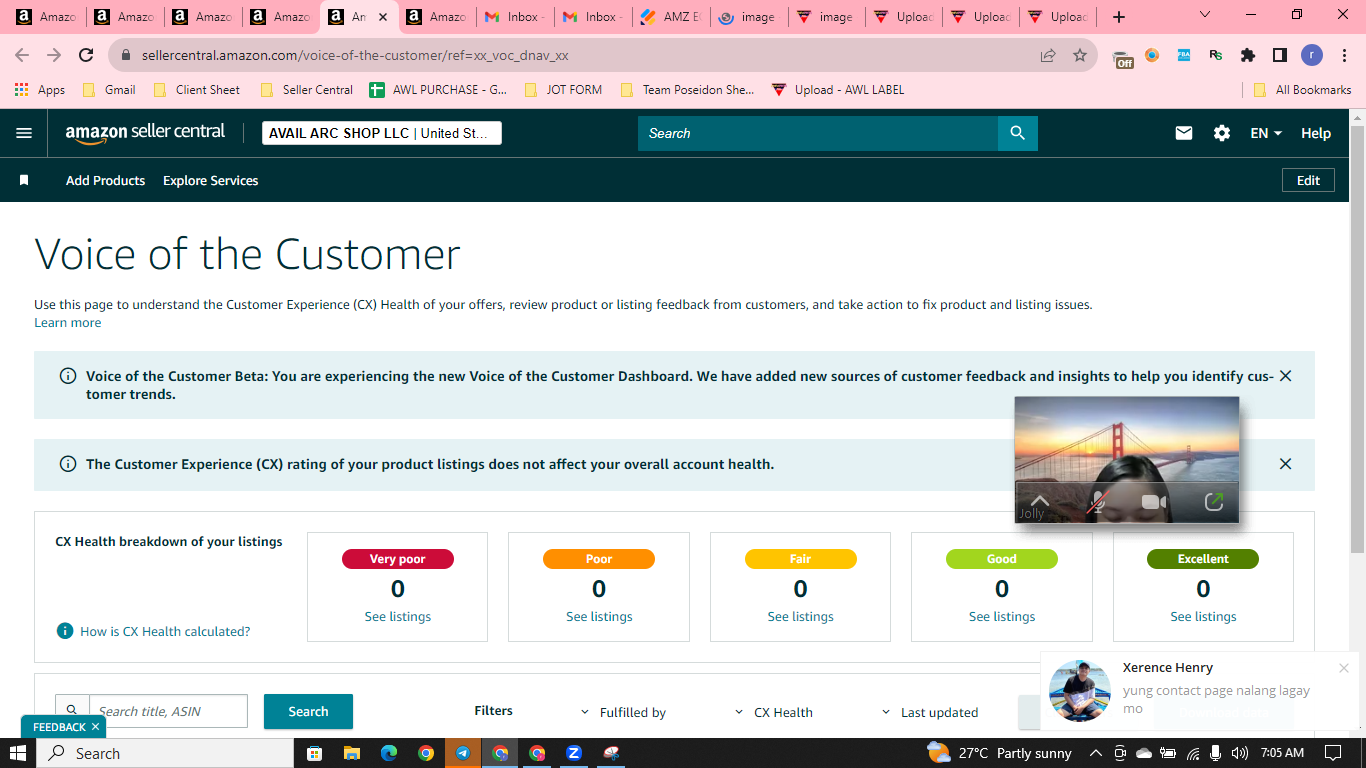Image resolution: width=1366 pixels, height=768 pixels.
Task: Open the RS browser extension
Action: (1216, 56)
